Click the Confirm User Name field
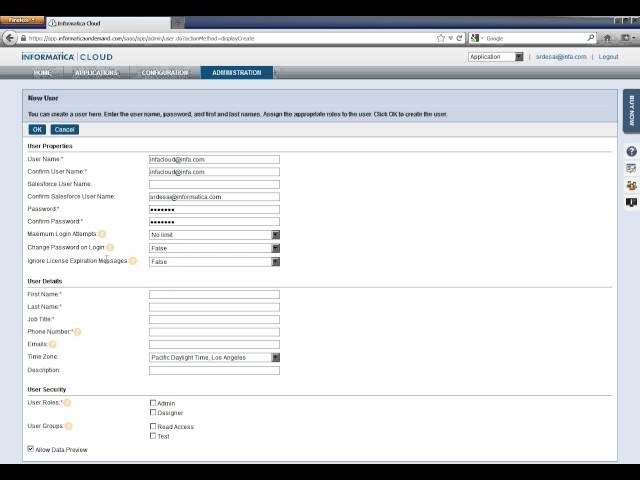640x480 pixels. tap(214, 172)
